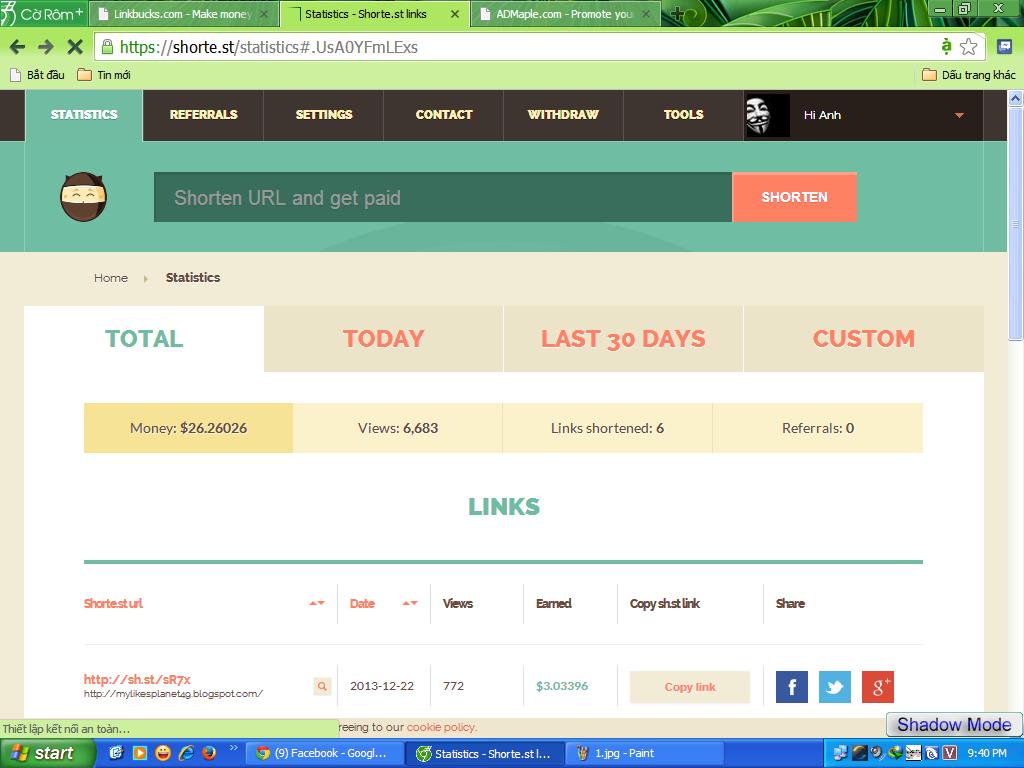
Task: Click the browser forward arrow
Action: tap(46, 47)
